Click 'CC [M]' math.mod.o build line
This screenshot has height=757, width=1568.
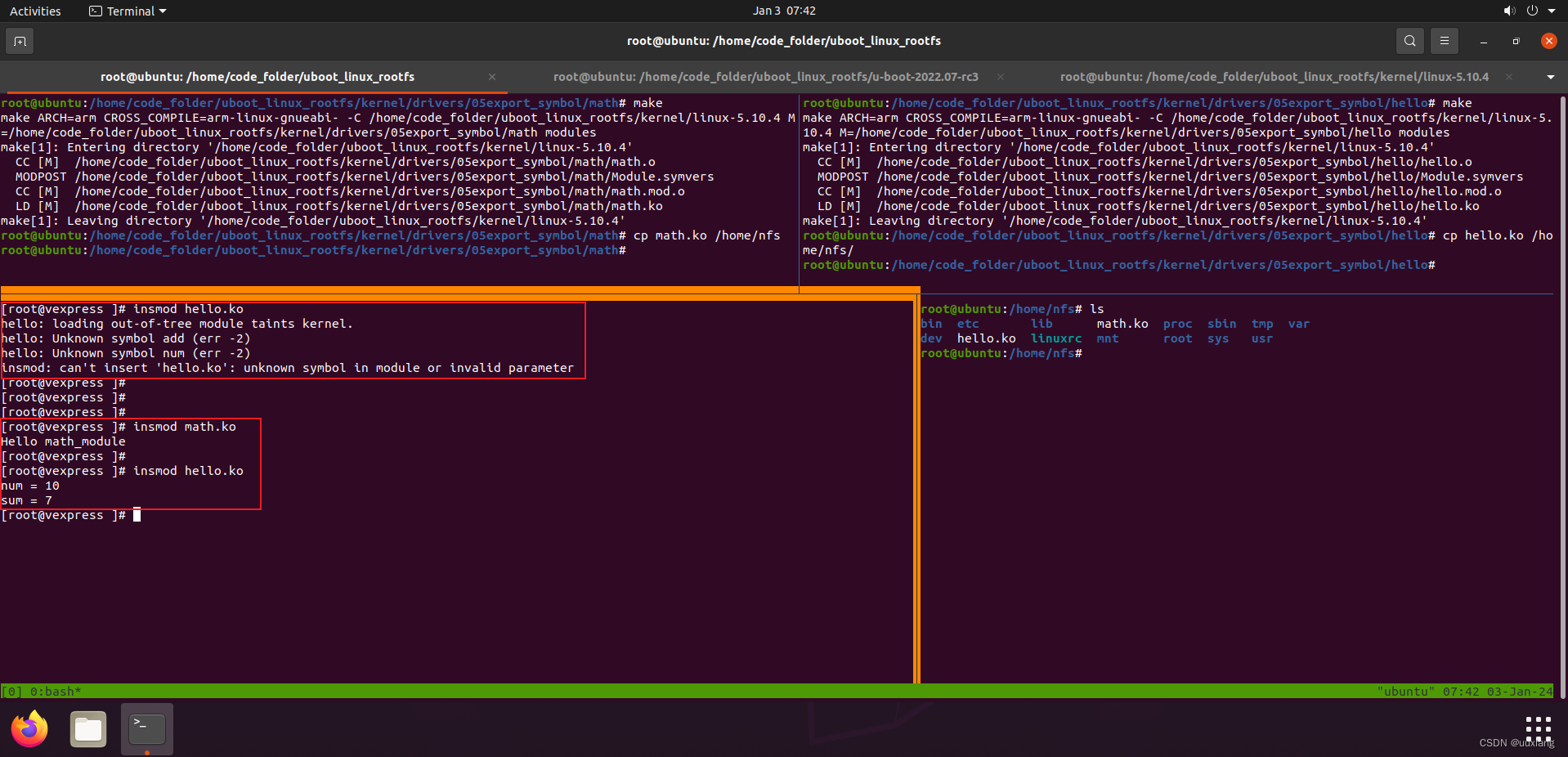[x=350, y=191]
